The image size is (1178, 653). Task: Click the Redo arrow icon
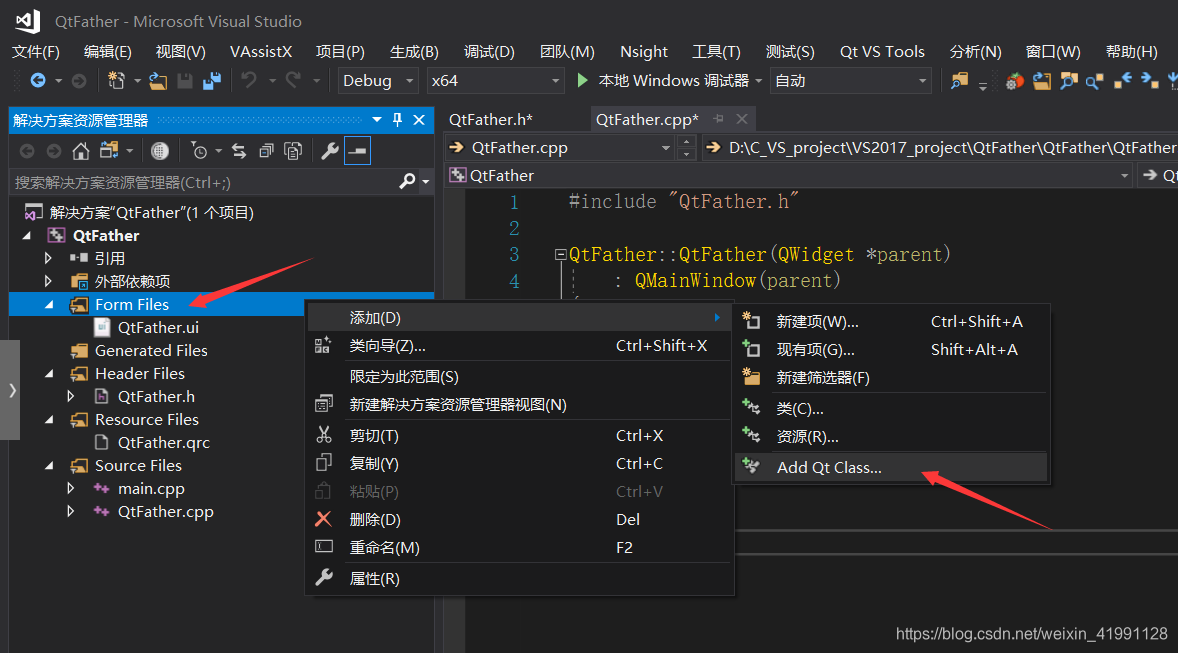click(293, 80)
